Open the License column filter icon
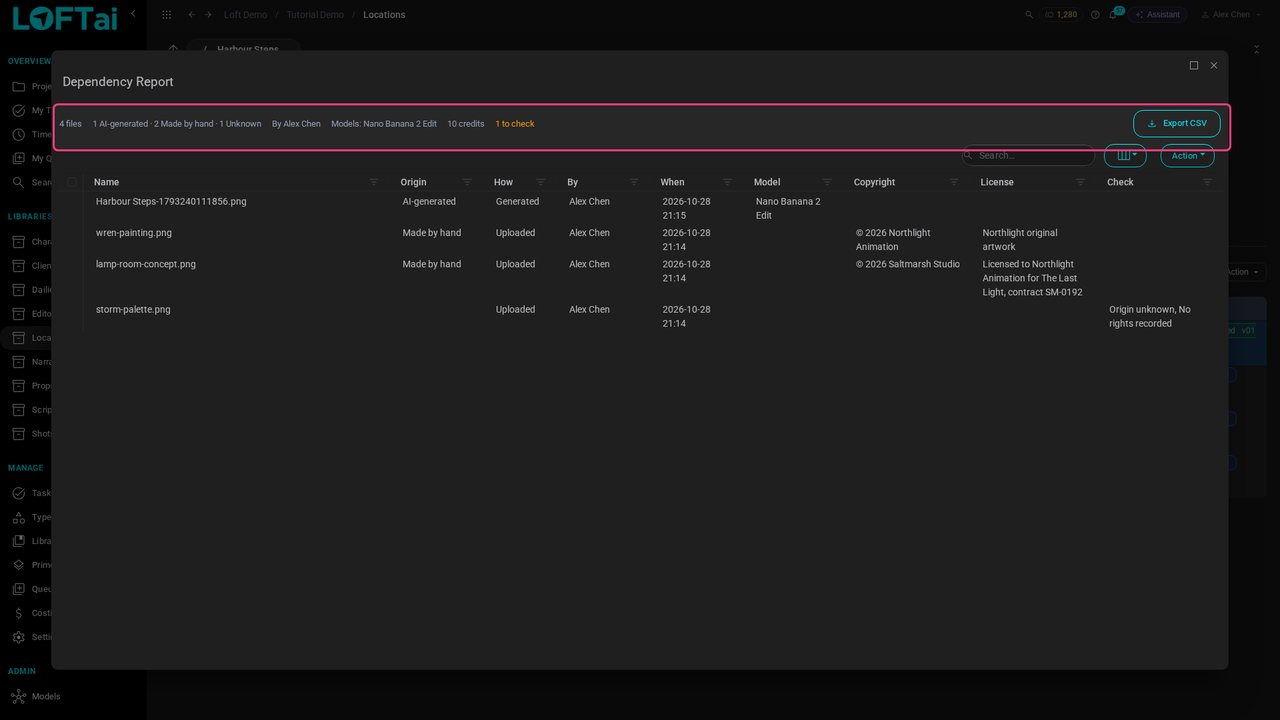 click(x=1080, y=182)
